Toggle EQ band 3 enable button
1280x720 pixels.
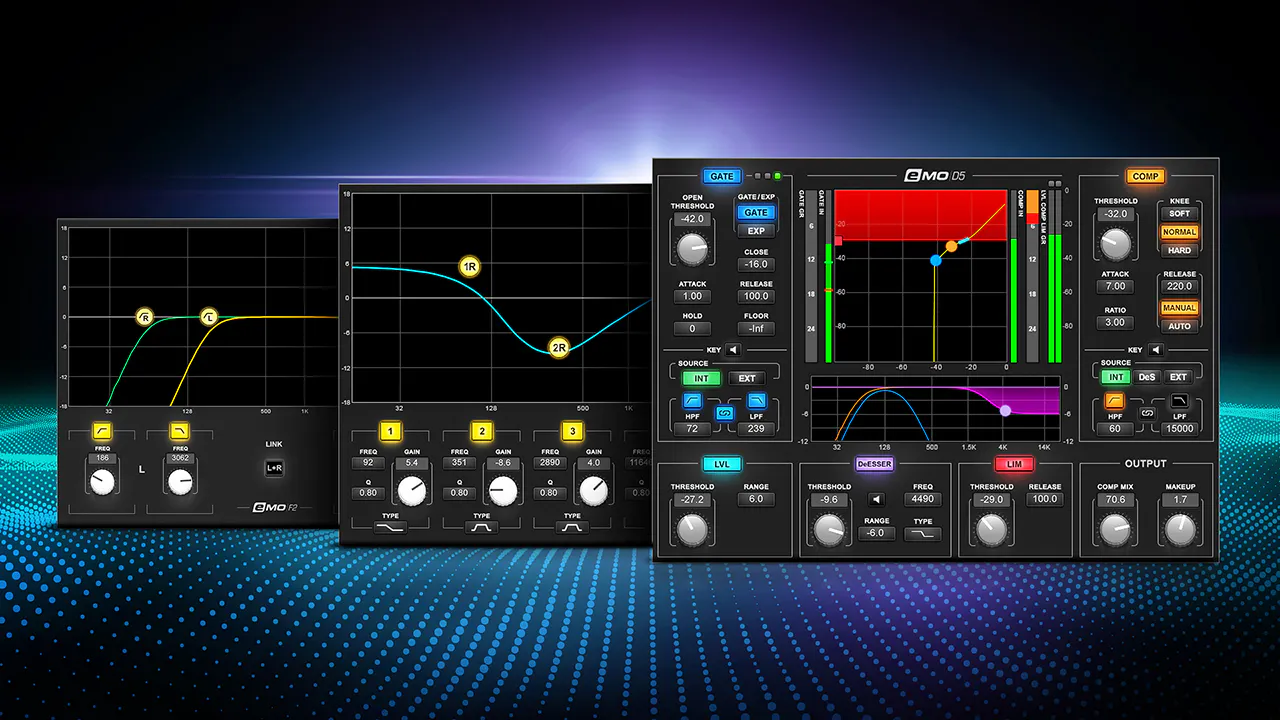(x=572, y=432)
